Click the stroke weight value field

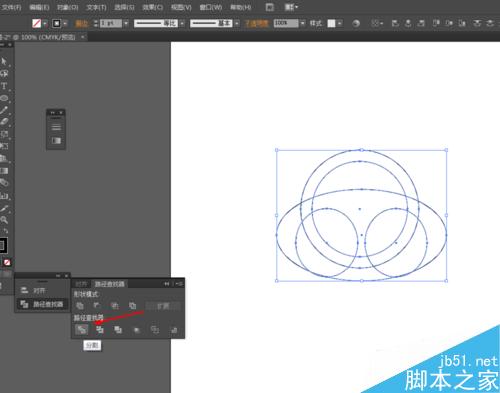click(111, 23)
